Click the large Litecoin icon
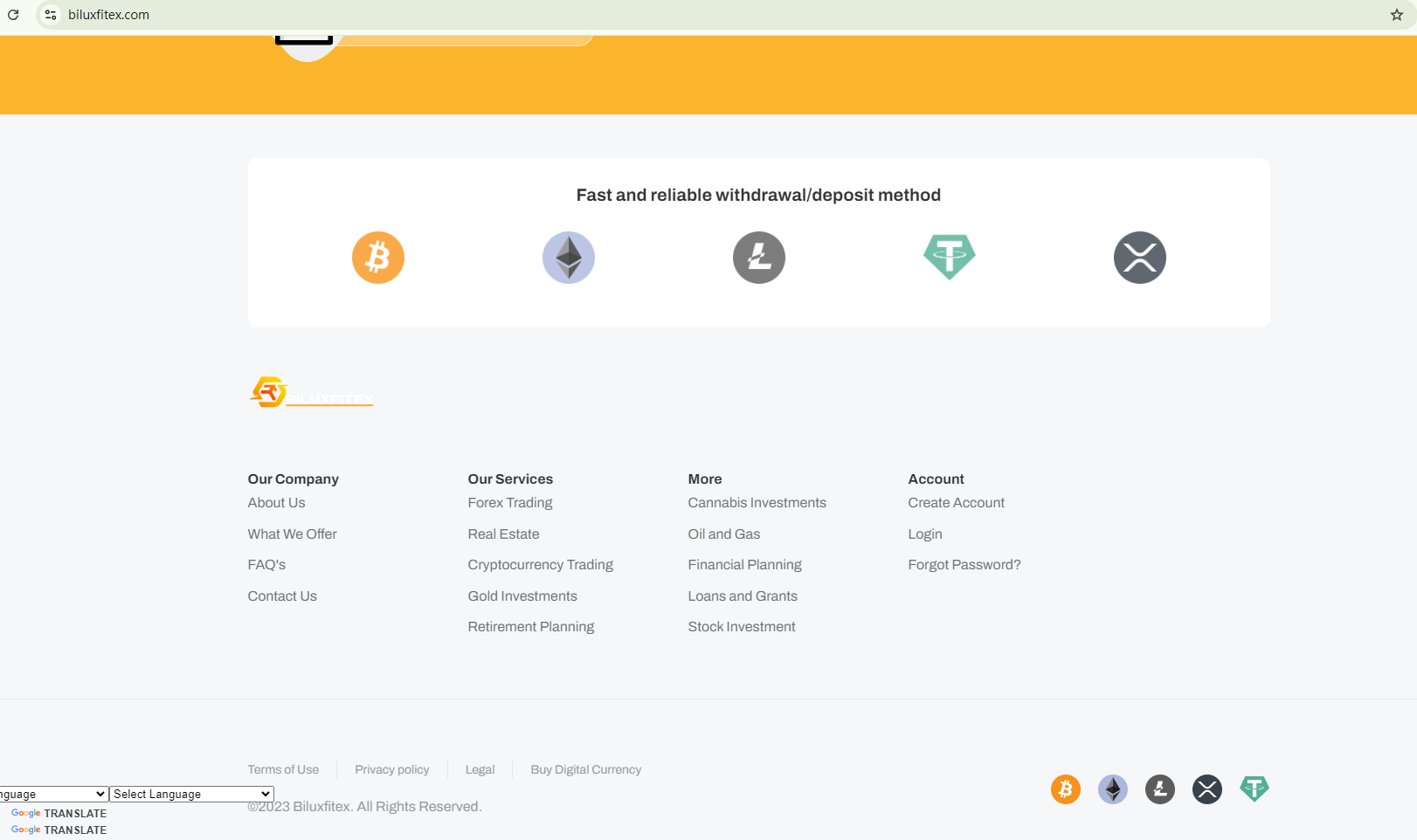Viewport: 1417px width, 840px height. coord(759,258)
